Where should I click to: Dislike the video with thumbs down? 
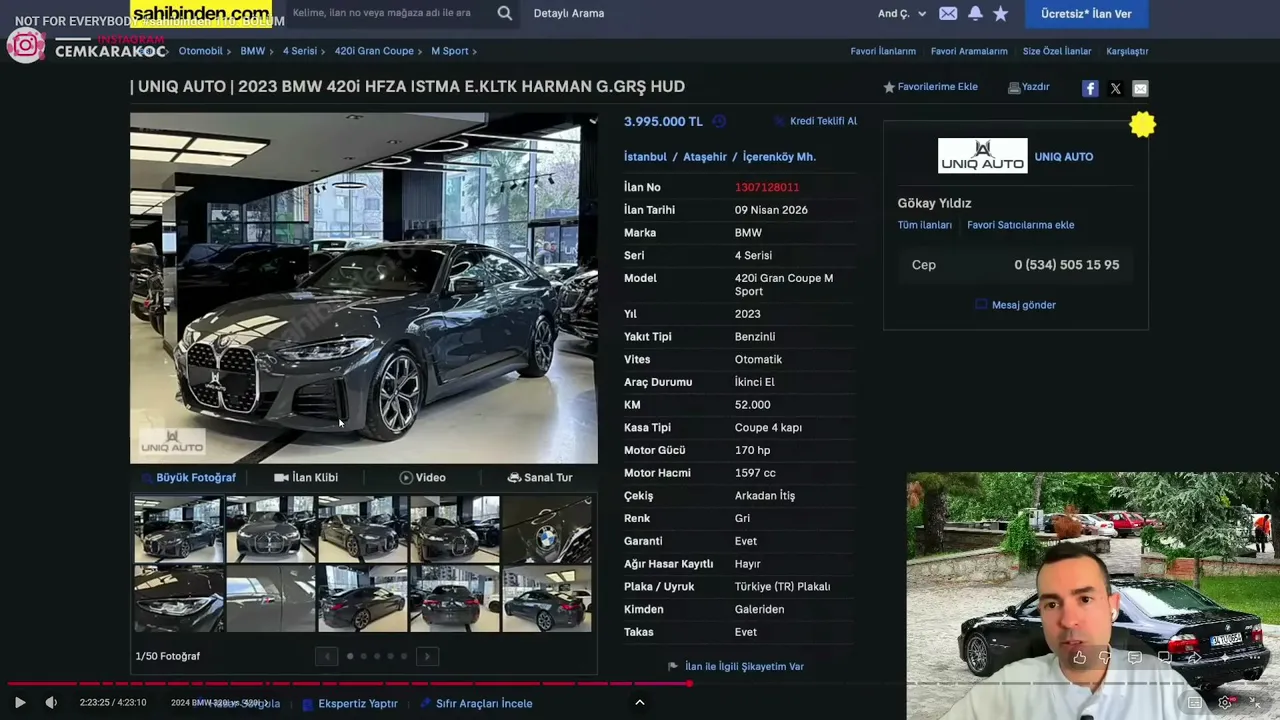[x=1105, y=657]
